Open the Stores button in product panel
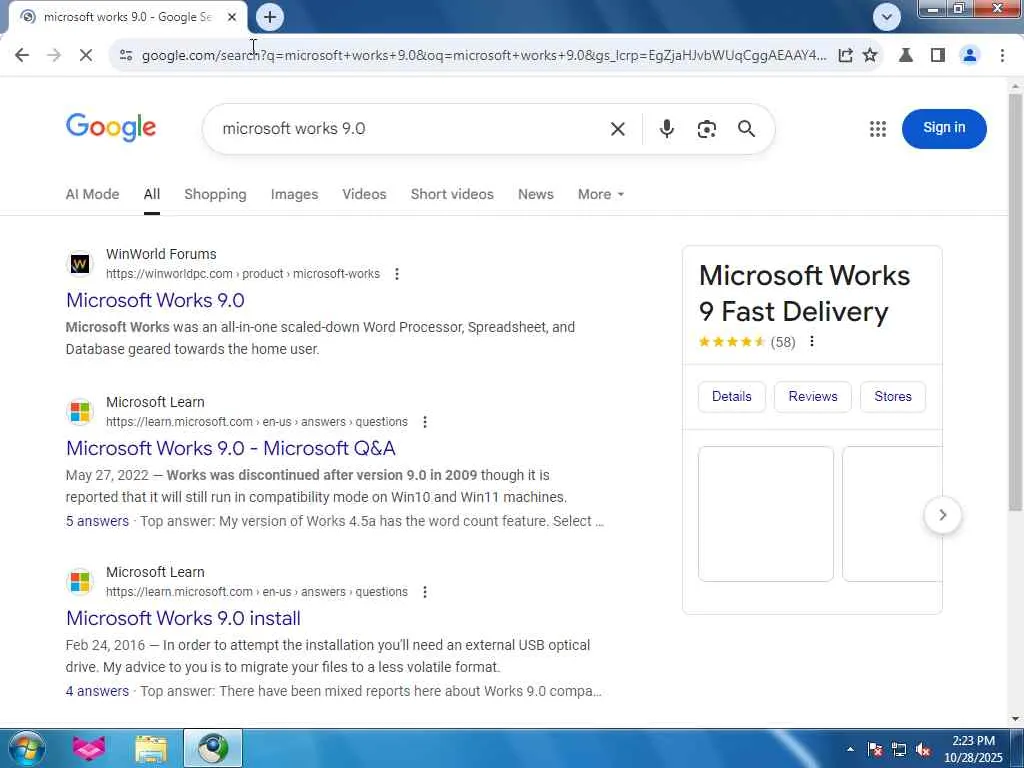The width and height of the screenshot is (1024, 768). coord(893,396)
